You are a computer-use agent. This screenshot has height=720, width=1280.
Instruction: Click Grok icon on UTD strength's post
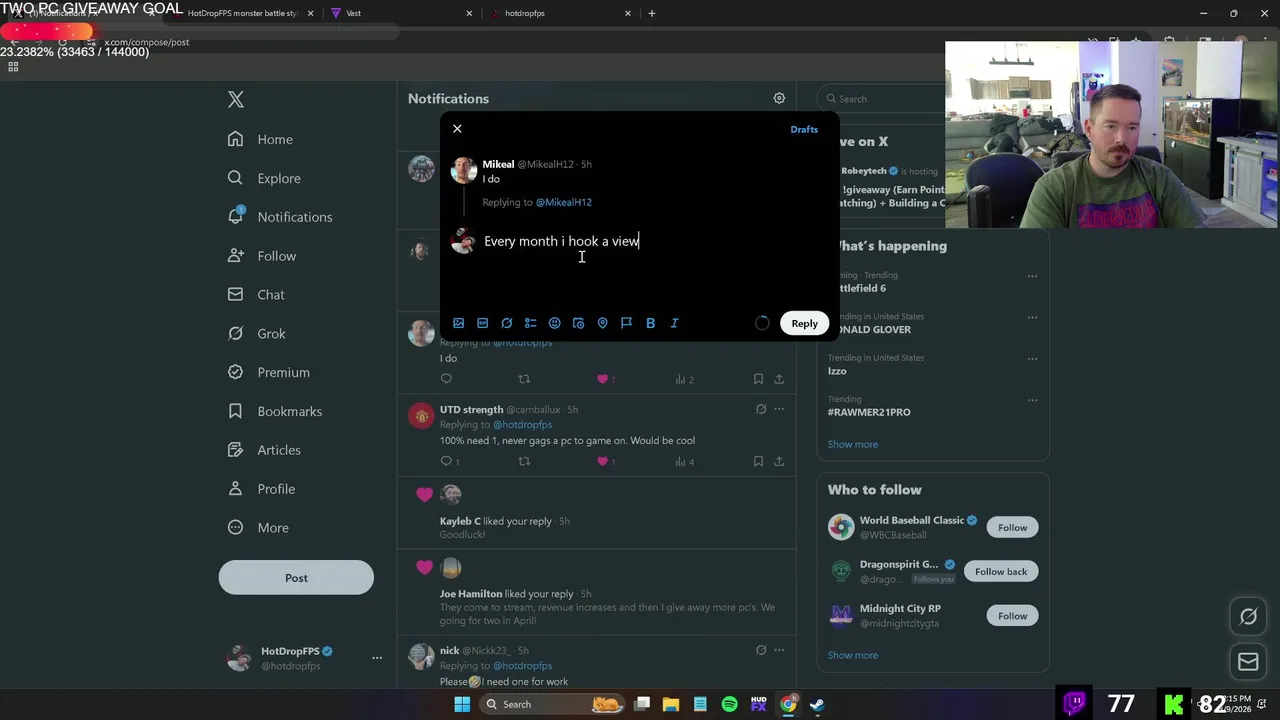761,409
